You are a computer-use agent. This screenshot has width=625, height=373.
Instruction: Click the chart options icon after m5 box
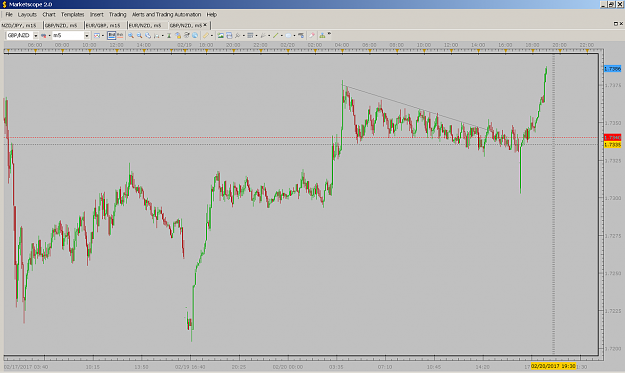pos(97,35)
